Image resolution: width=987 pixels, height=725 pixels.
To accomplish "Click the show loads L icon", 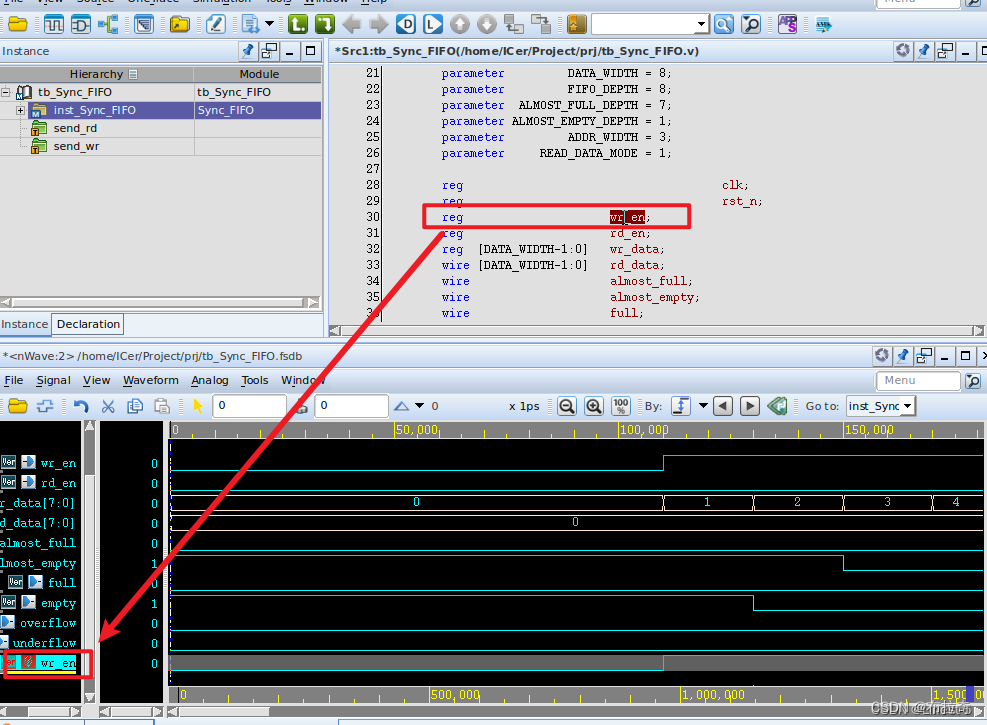I will (433, 25).
